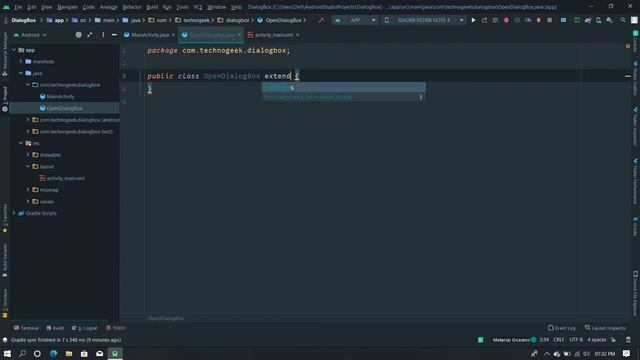Click the Stop square icon in the run toolbar

pos(549,20)
